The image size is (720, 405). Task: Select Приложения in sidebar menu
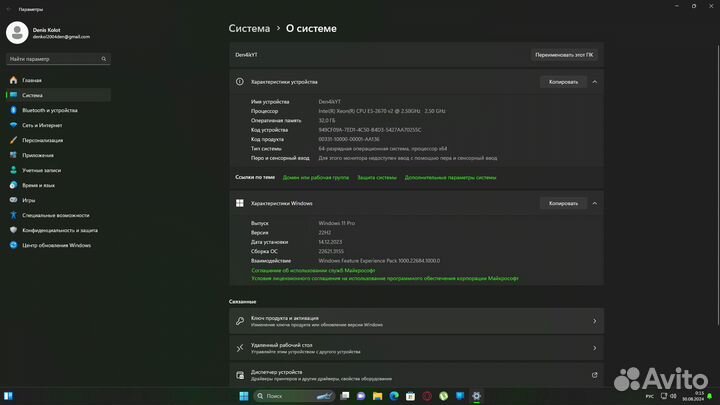point(38,155)
